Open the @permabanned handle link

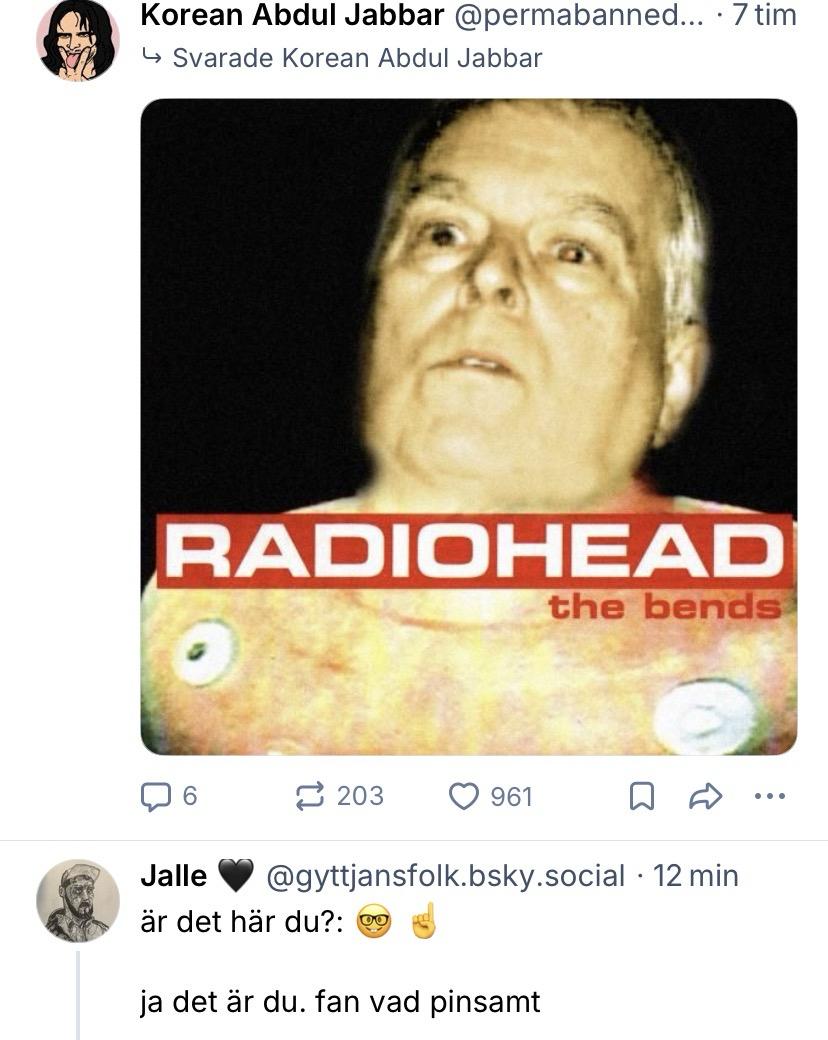[579, 16]
